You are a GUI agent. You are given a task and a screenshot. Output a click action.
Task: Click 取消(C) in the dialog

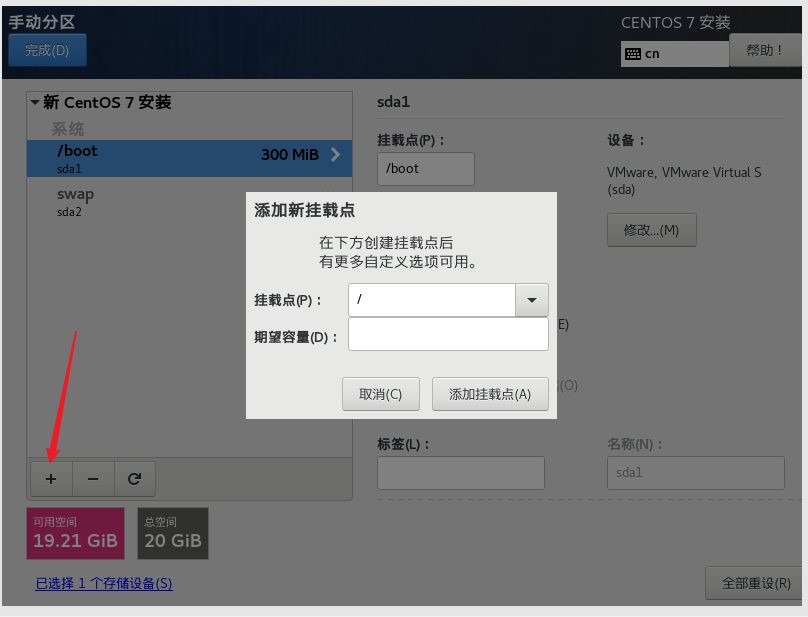pyautogui.click(x=381, y=394)
